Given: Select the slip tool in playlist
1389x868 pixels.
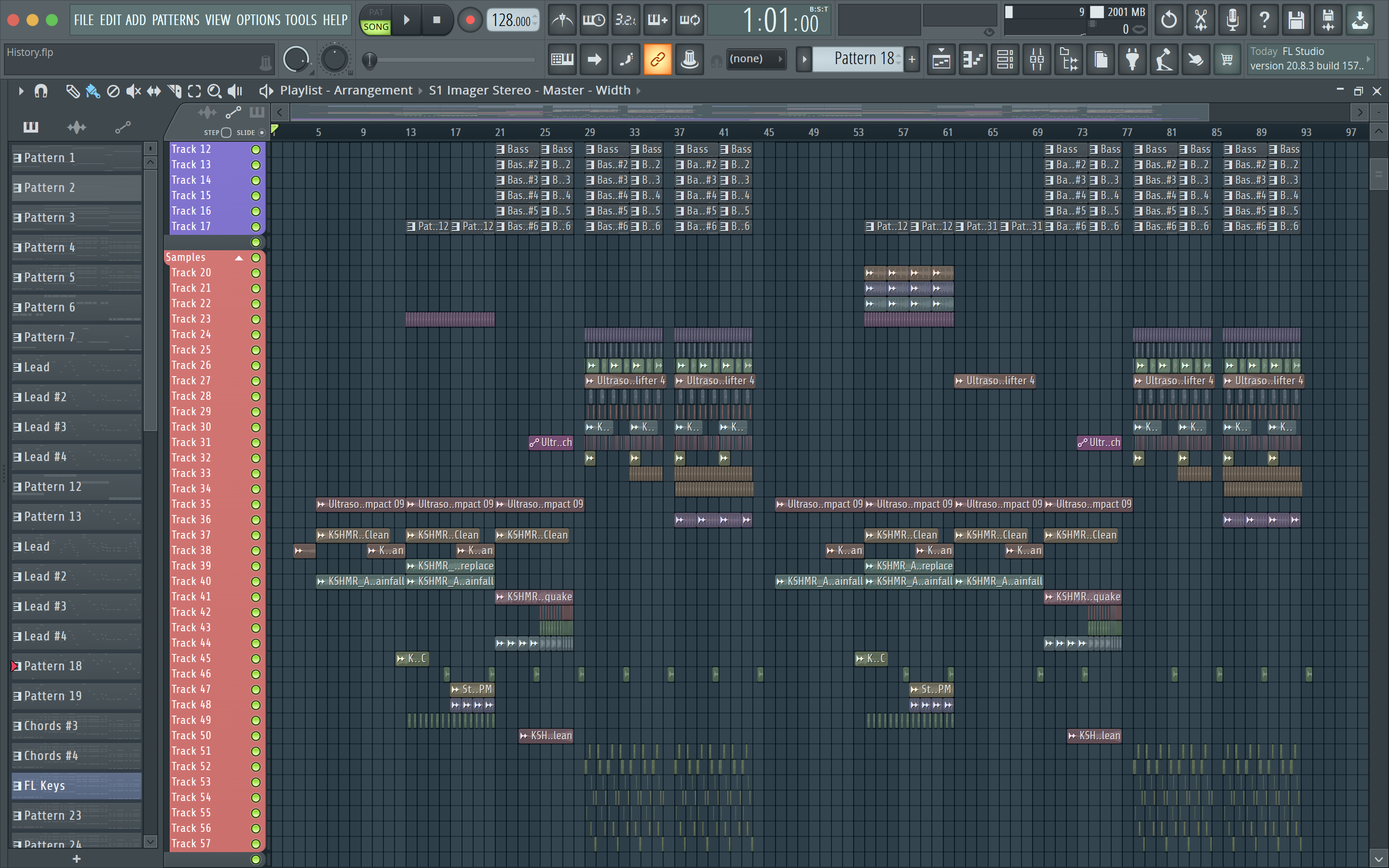Looking at the screenshot, I should 154,91.
